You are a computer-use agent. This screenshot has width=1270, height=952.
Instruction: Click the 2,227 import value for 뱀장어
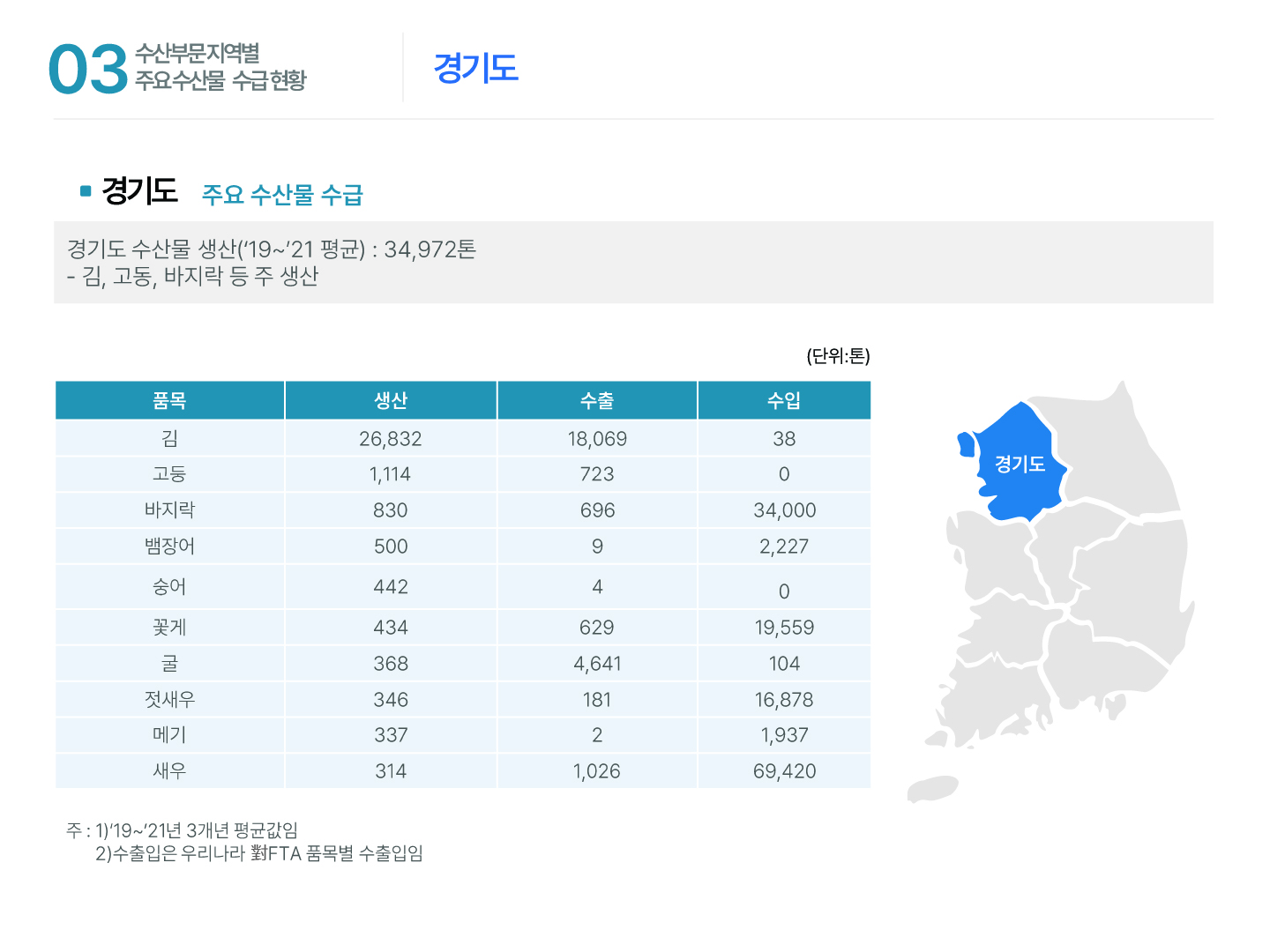(784, 547)
